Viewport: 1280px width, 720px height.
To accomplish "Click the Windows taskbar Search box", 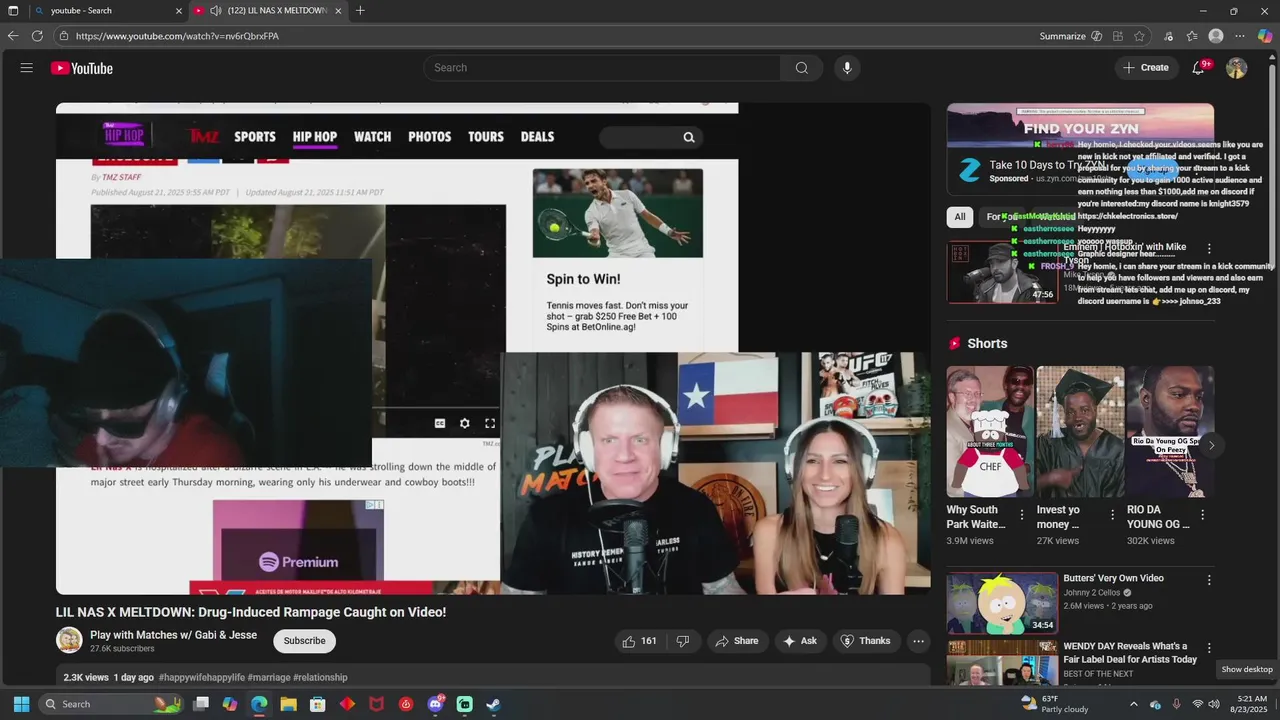I will click(110, 704).
